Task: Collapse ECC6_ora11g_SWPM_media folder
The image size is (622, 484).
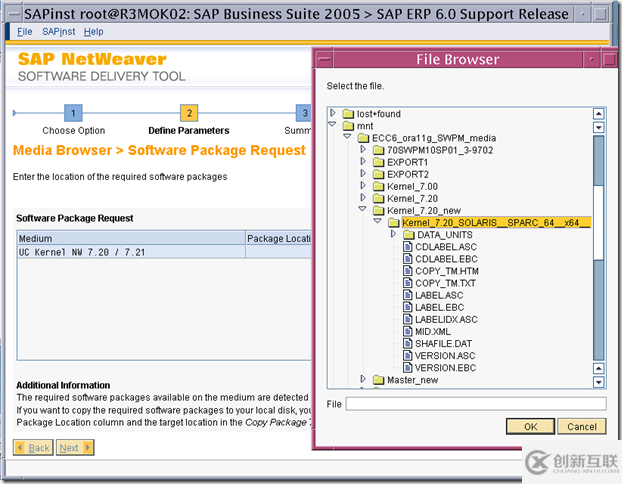Action: (x=347, y=136)
